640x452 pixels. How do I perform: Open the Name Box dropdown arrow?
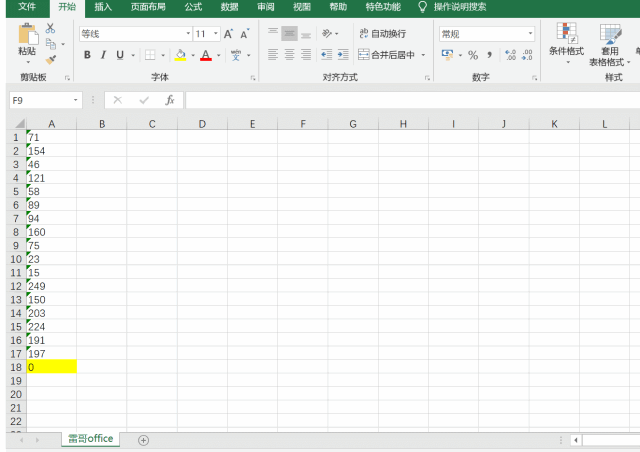point(76,100)
